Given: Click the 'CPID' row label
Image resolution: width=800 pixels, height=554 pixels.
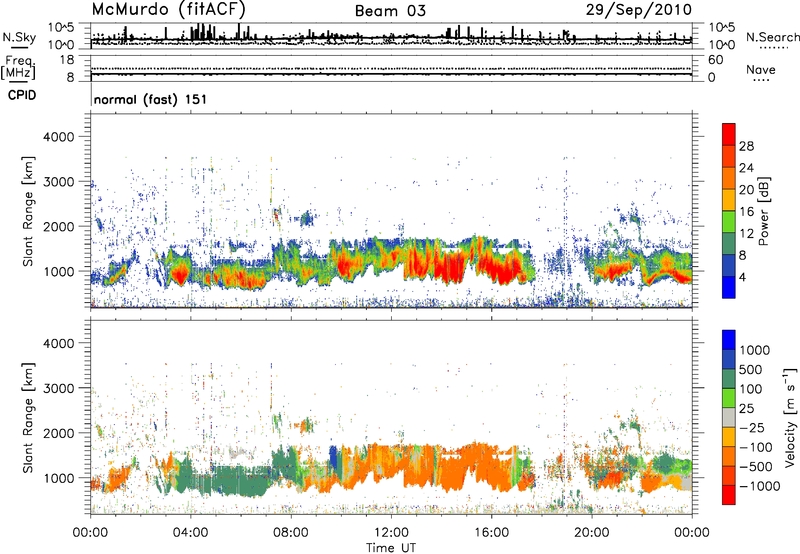Looking at the screenshot, I should (x=22, y=95).
